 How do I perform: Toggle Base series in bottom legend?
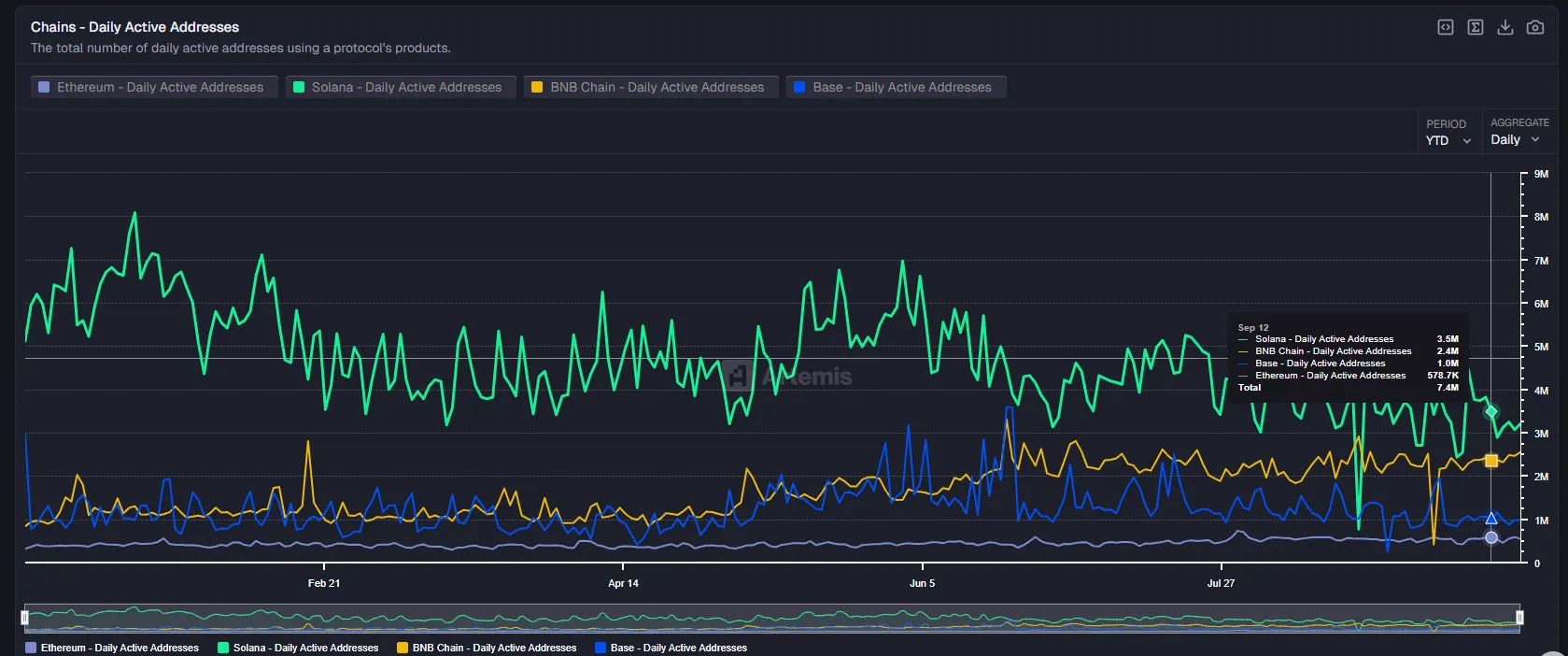click(671, 648)
